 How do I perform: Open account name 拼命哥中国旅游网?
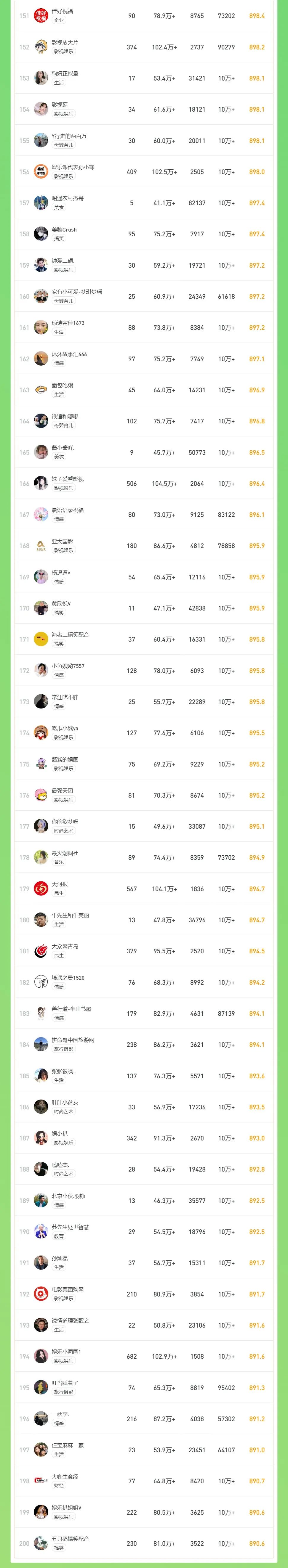[73, 1040]
